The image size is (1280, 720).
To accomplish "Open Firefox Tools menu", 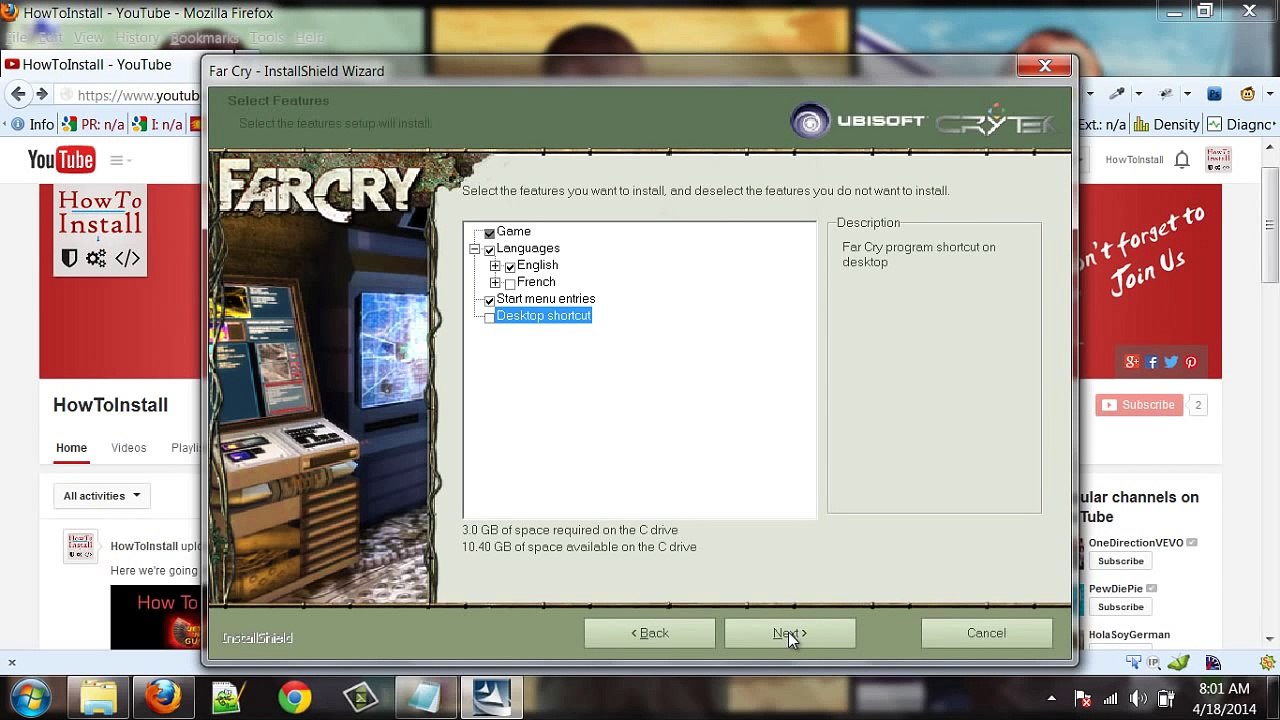I will click(x=267, y=38).
